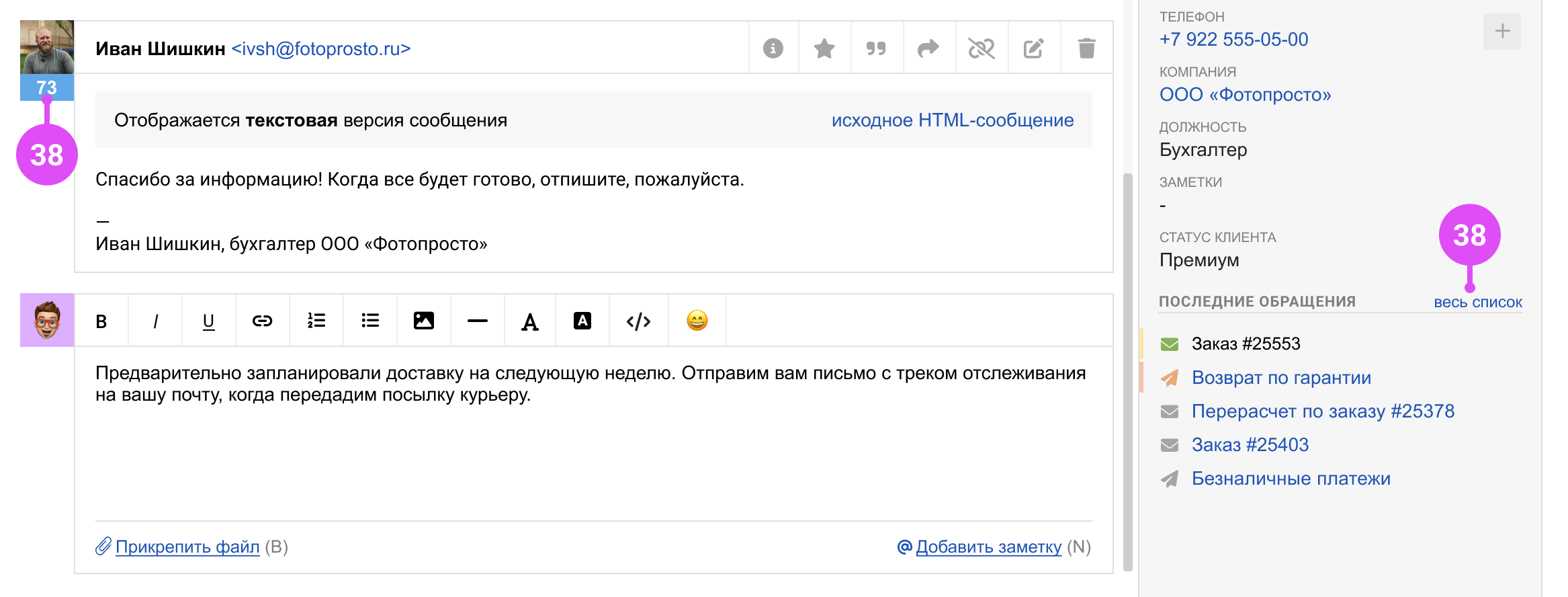This screenshot has height=597, width=1568.
Task: Open the emoji picker
Action: coord(697,321)
